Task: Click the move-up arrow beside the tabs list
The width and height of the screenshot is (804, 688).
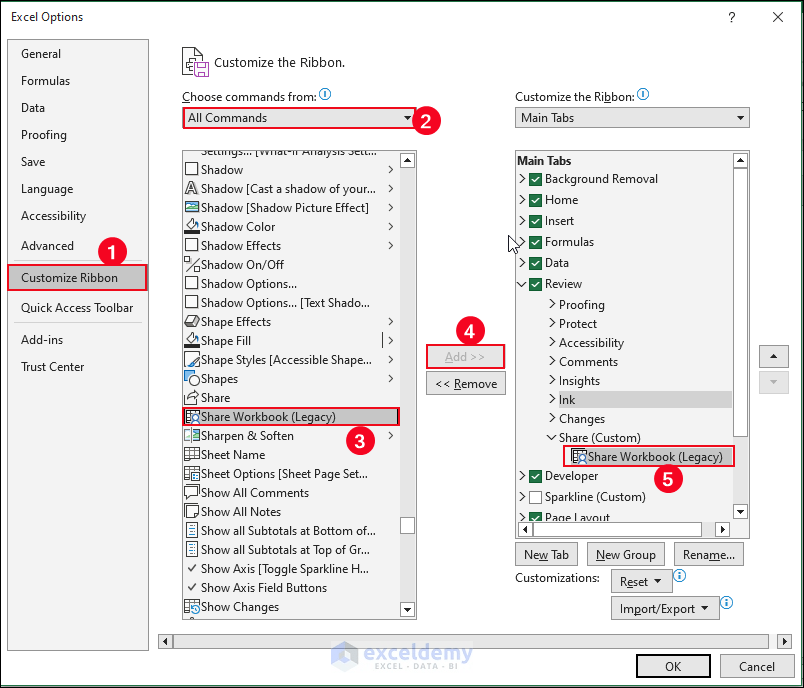Action: [773, 356]
